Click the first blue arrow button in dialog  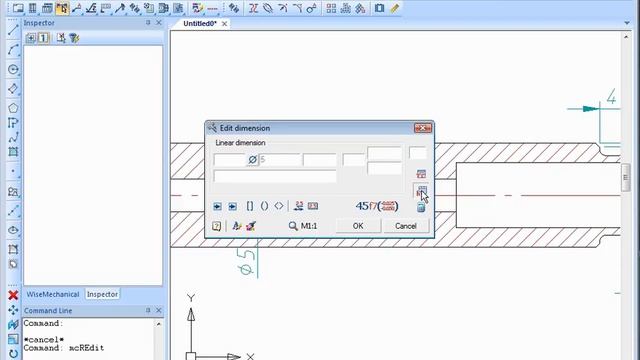coord(217,206)
